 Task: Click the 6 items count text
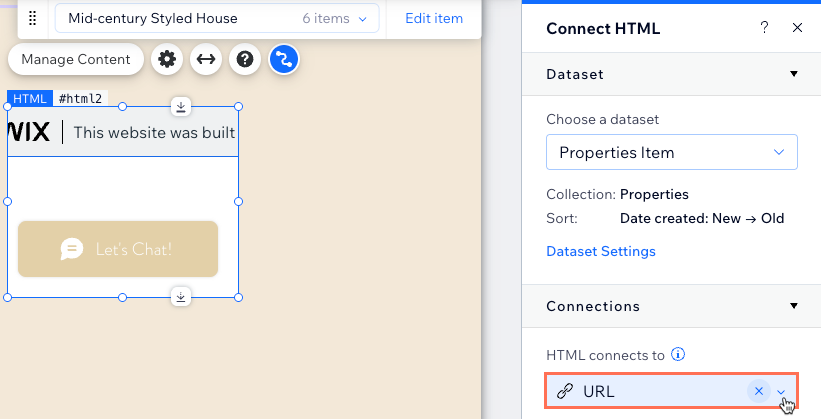coord(326,18)
